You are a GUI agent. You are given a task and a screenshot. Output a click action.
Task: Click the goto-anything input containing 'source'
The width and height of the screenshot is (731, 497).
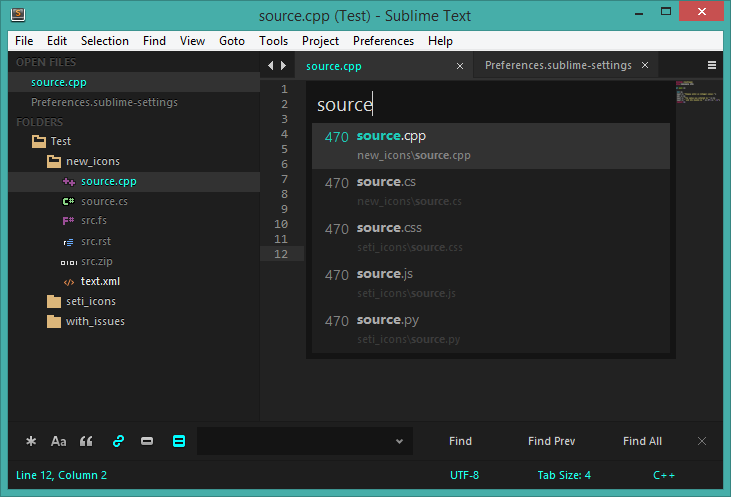click(x=491, y=104)
